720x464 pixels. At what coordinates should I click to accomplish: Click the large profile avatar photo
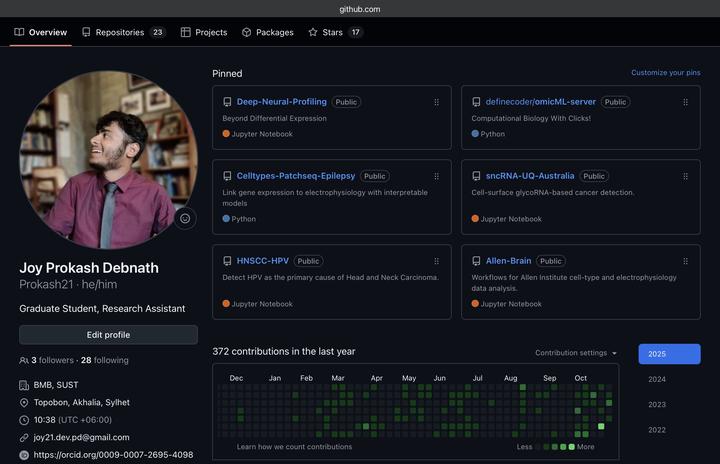point(108,160)
